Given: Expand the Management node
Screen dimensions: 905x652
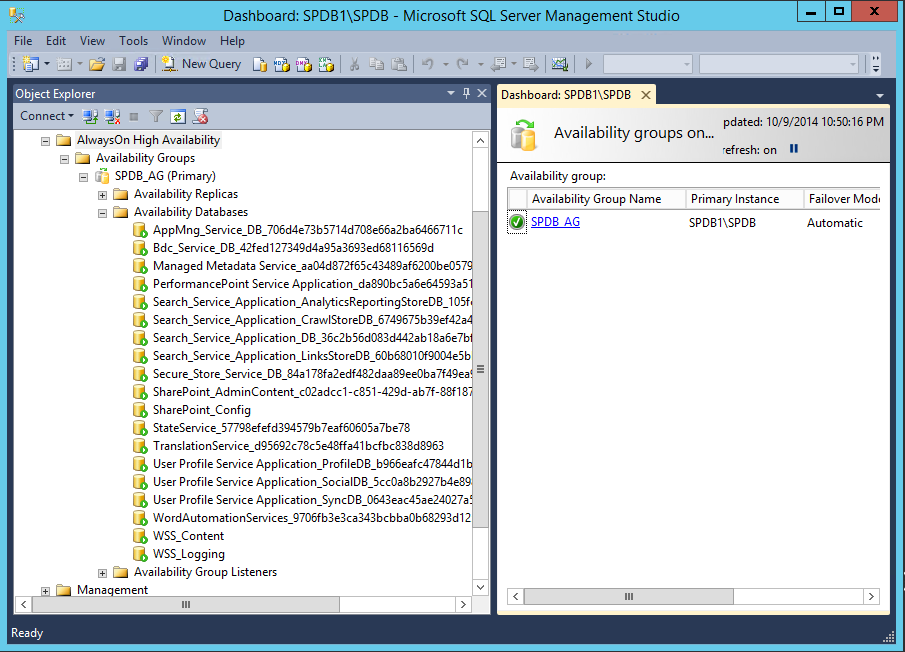Looking at the screenshot, I should (45, 591).
